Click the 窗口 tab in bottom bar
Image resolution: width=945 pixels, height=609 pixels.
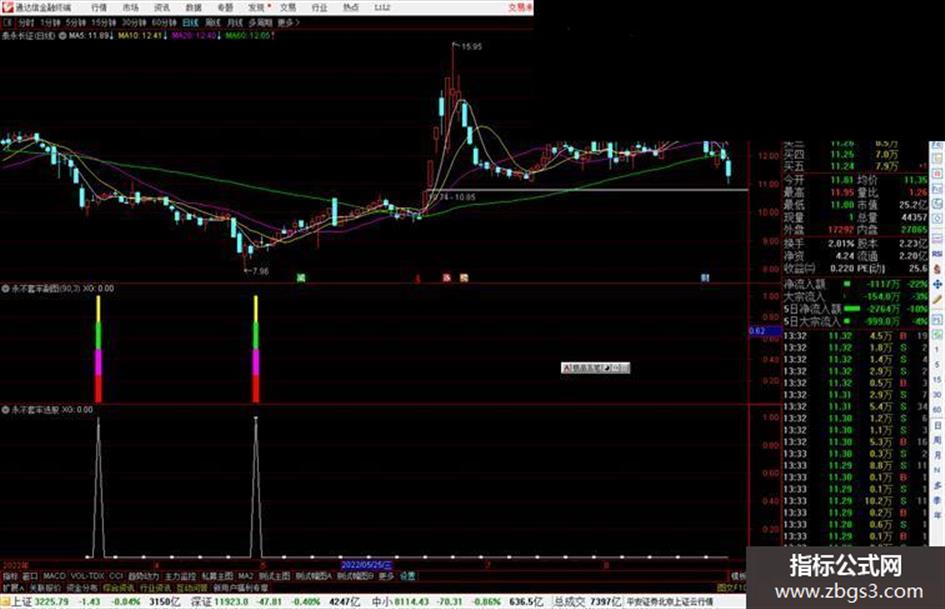30,576
